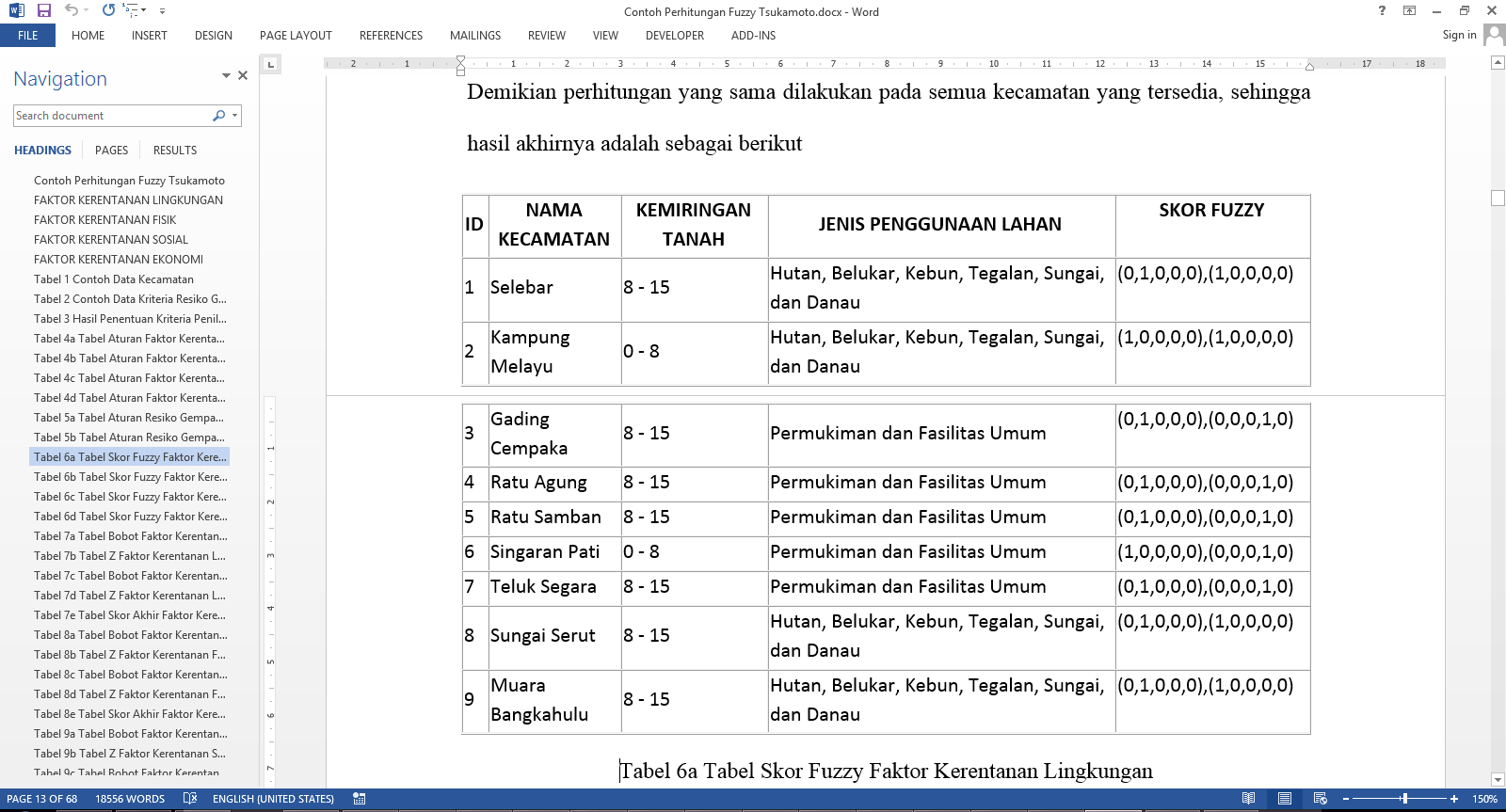Open Navigation pane task options dropdown
This screenshot has height=812, width=1506.
pyautogui.click(x=226, y=75)
